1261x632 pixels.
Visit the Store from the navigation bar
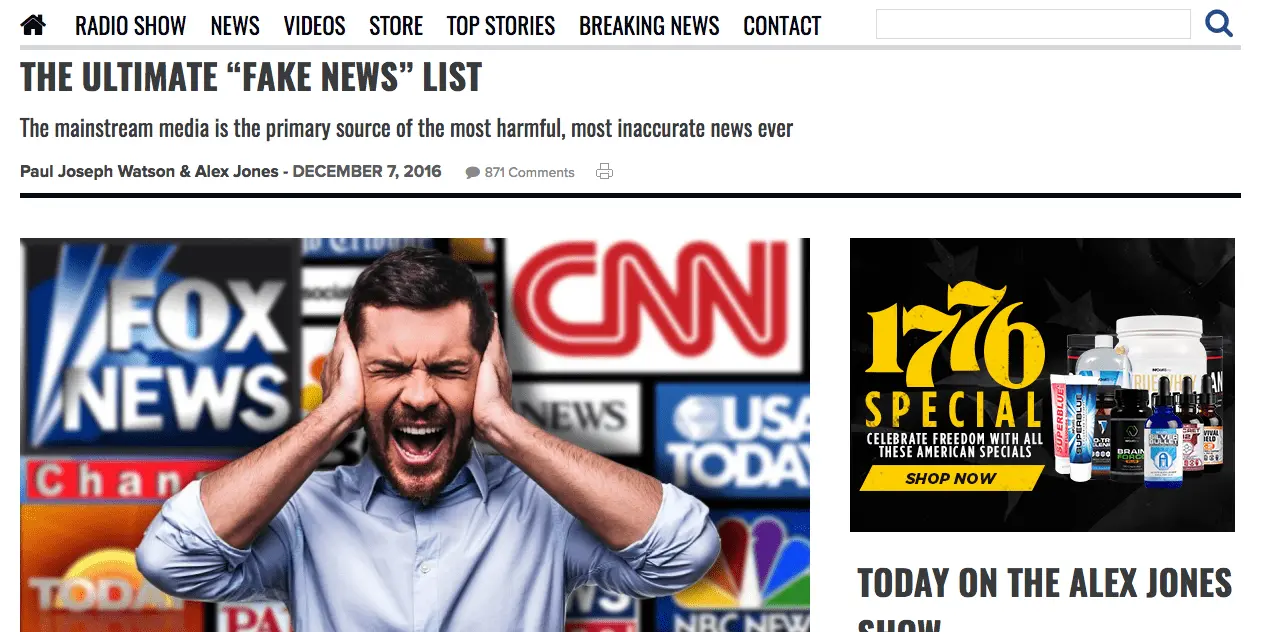click(x=396, y=26)
